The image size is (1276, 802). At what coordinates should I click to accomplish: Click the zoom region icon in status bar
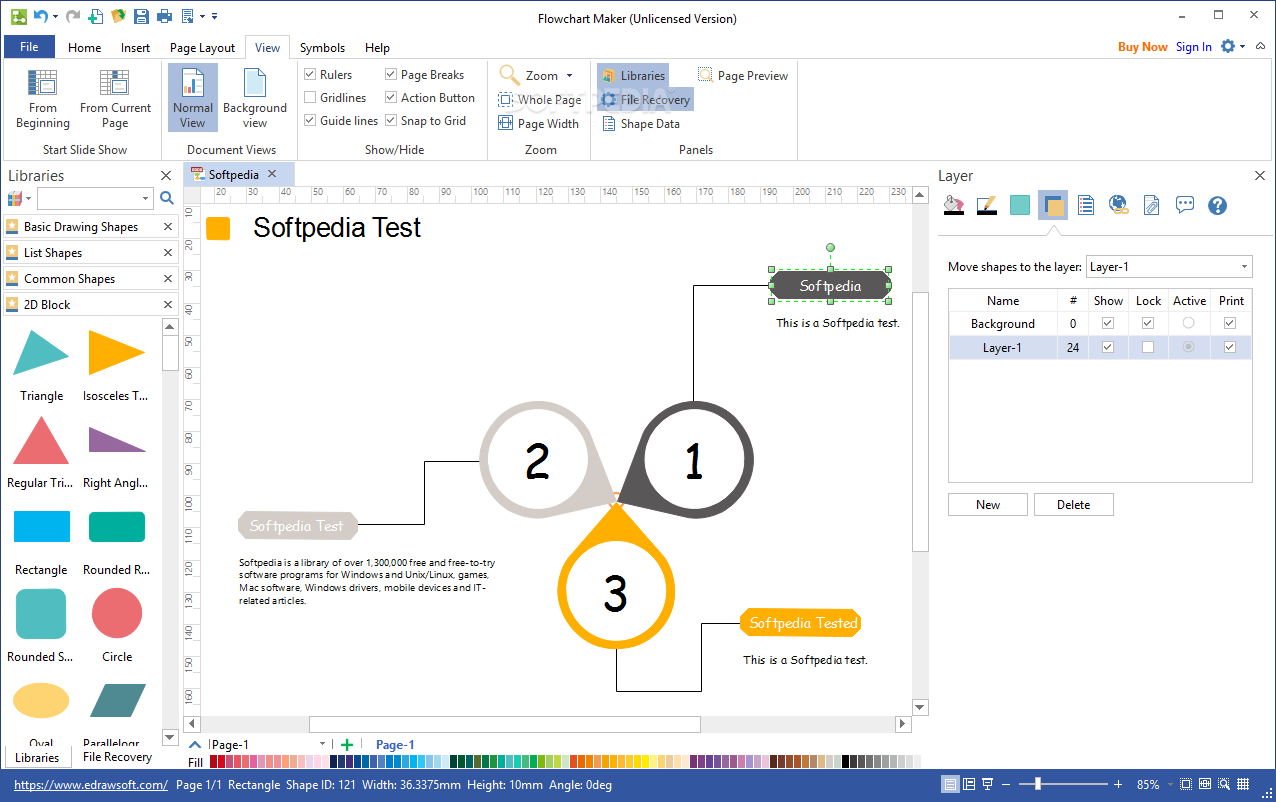click(x=1225, y=785)
